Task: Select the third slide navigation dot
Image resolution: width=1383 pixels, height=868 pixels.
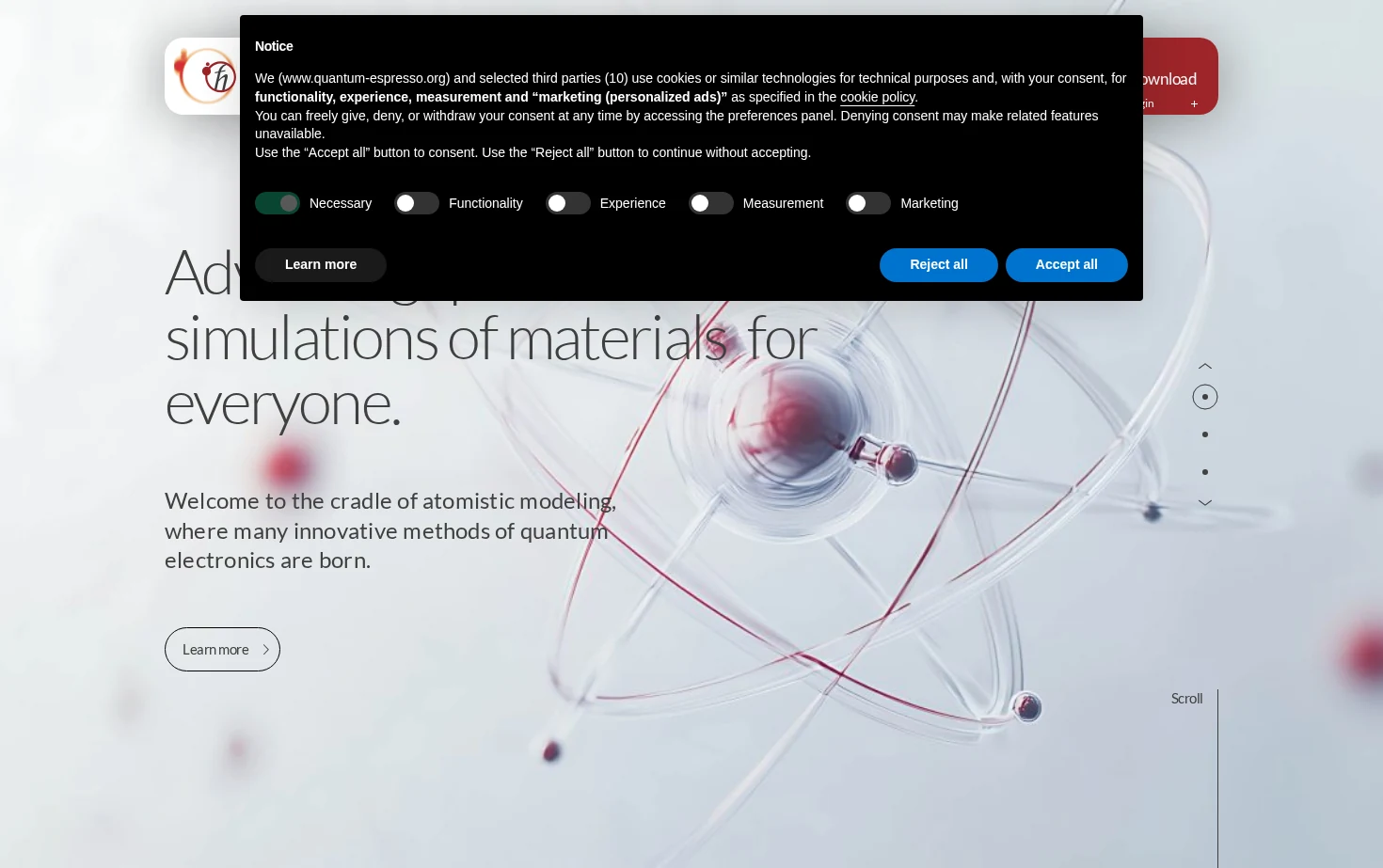Action: pos(1205,472)
